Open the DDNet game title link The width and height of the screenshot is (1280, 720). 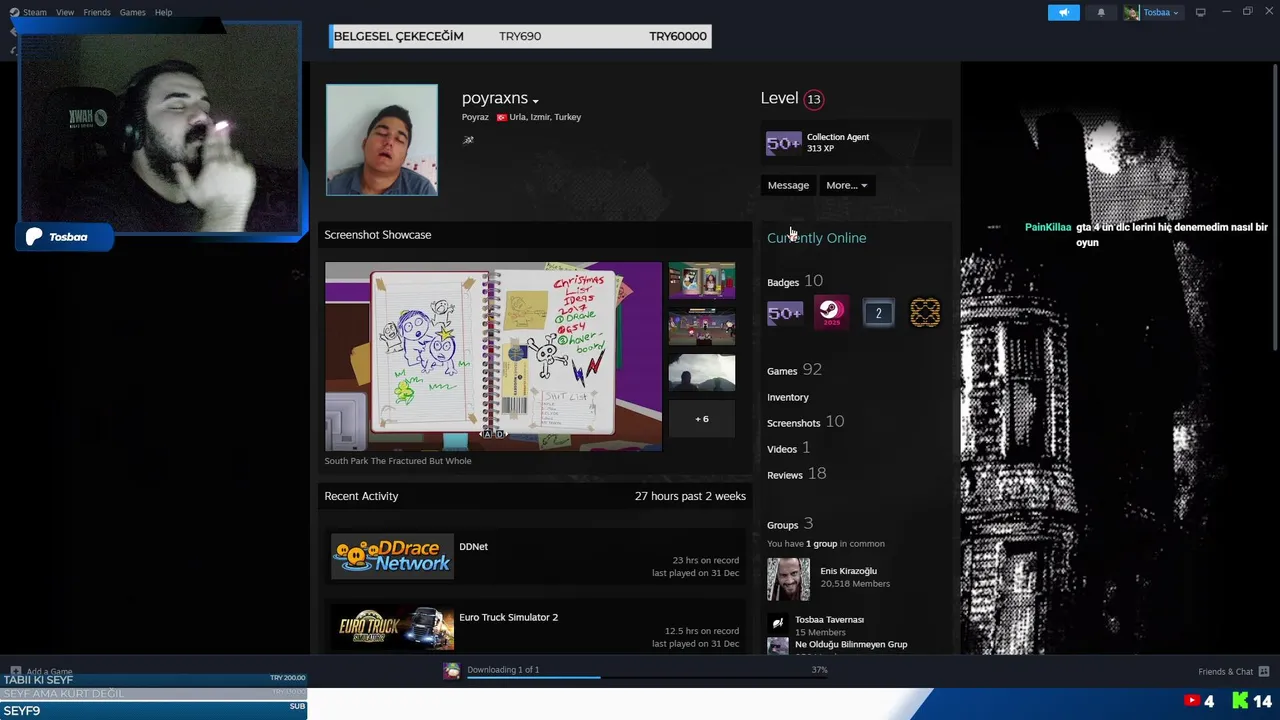pyautogui.click(x=473, y=547)
